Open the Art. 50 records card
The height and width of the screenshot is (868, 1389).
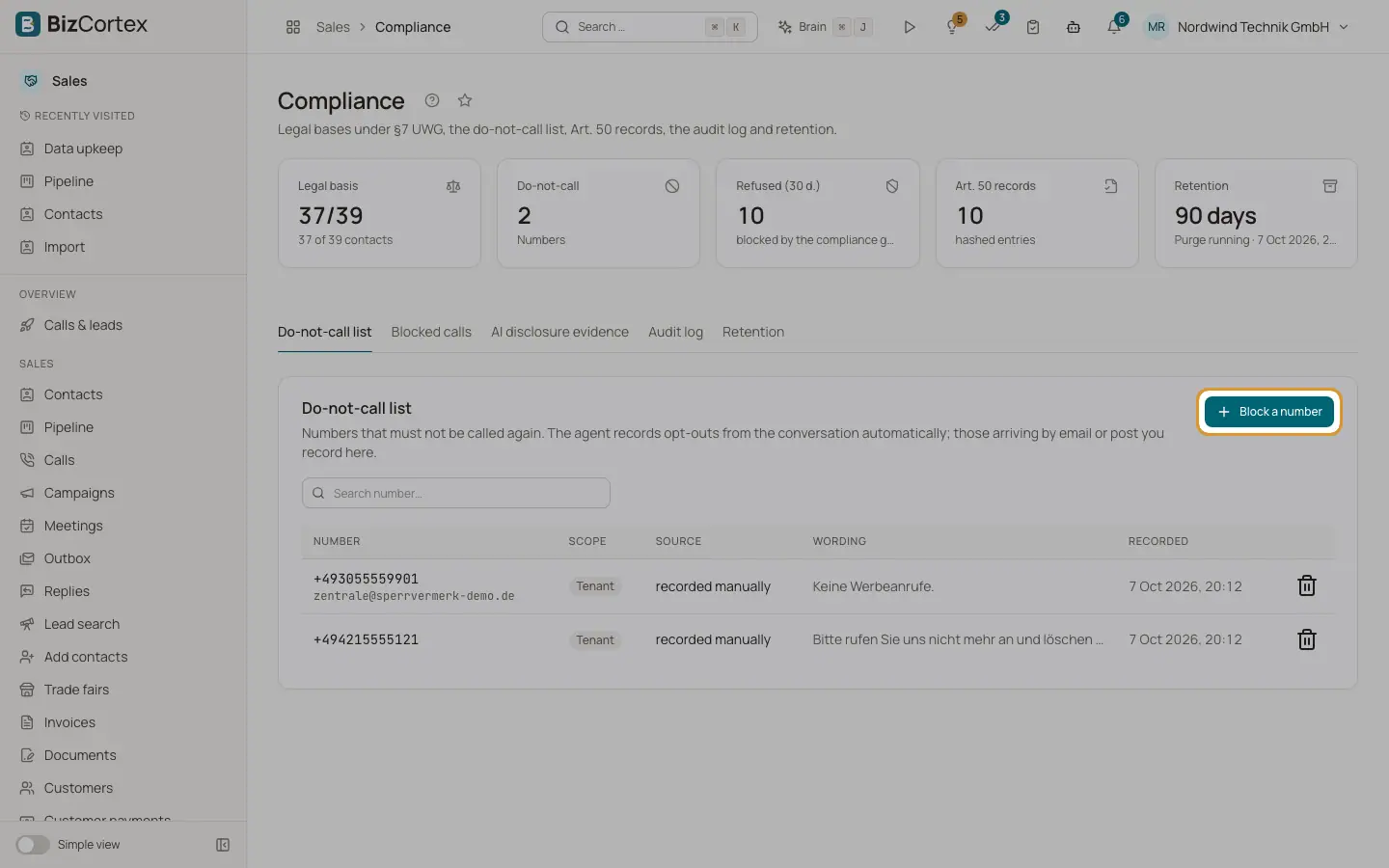coord(1037,213)
